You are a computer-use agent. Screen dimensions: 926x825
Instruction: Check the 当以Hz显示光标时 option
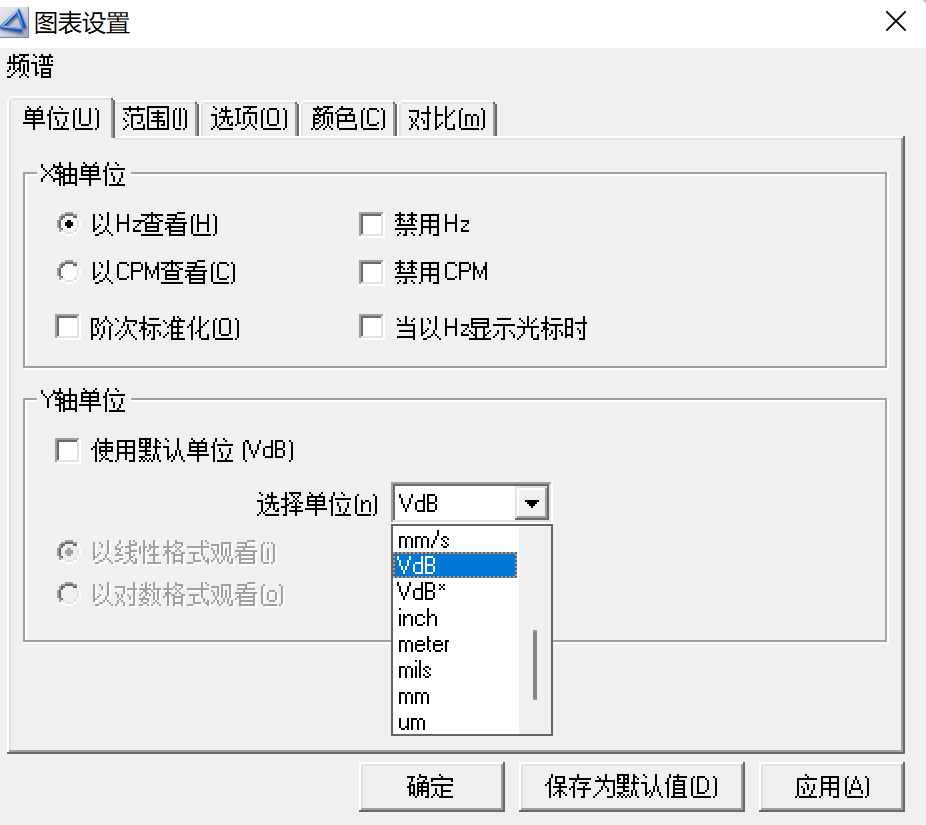(x=371, y=325)
